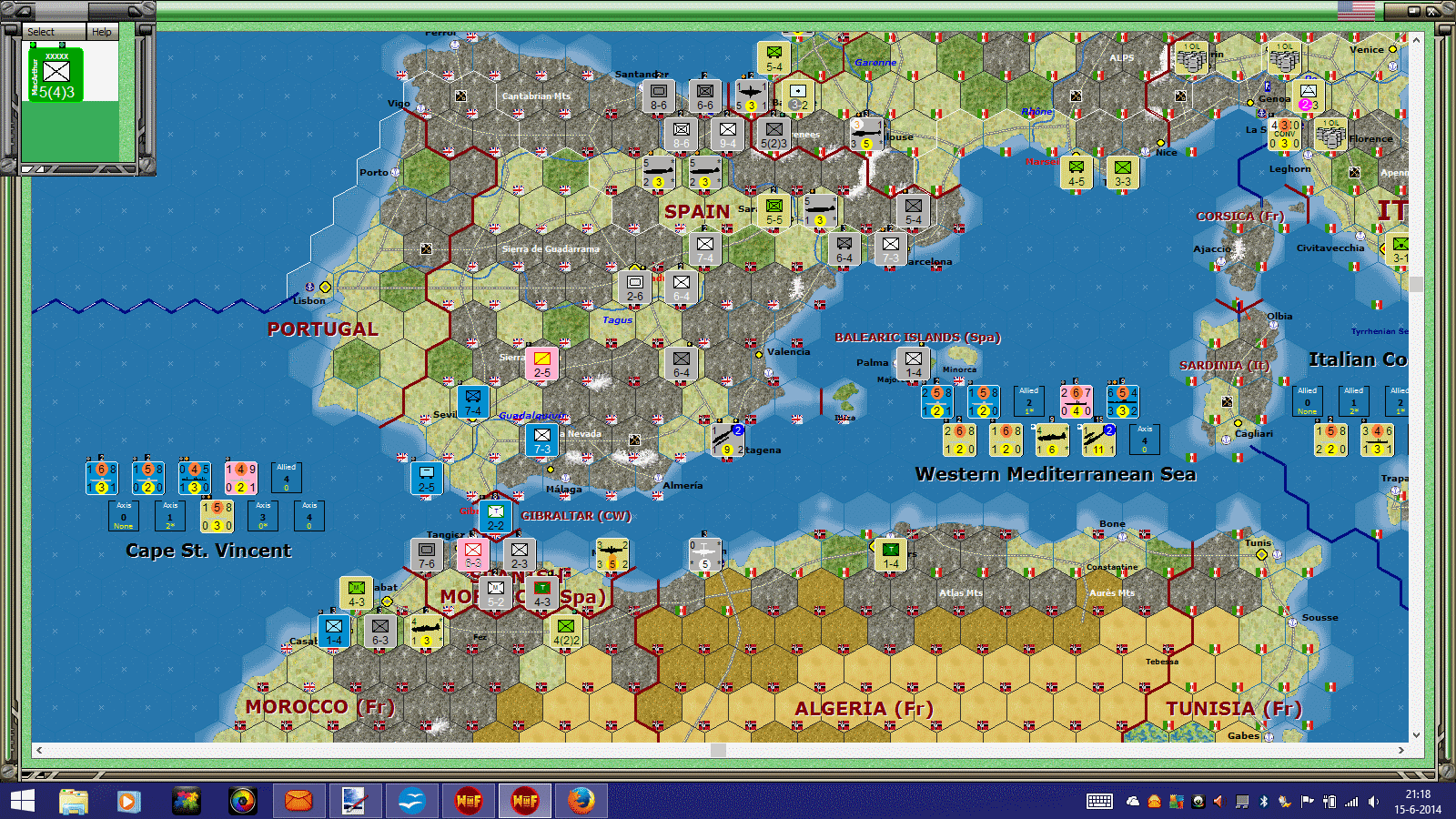Select the green 3-3 unit near Nice

tap(1122, 173)
